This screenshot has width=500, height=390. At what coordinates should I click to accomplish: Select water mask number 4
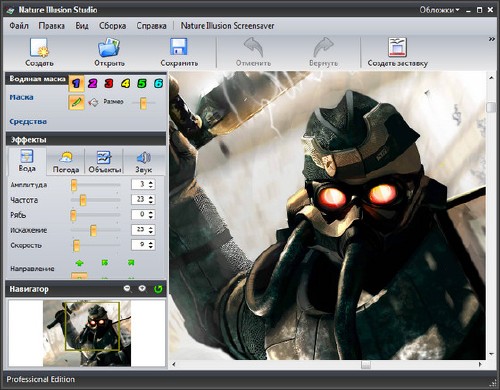coord(125,83)
